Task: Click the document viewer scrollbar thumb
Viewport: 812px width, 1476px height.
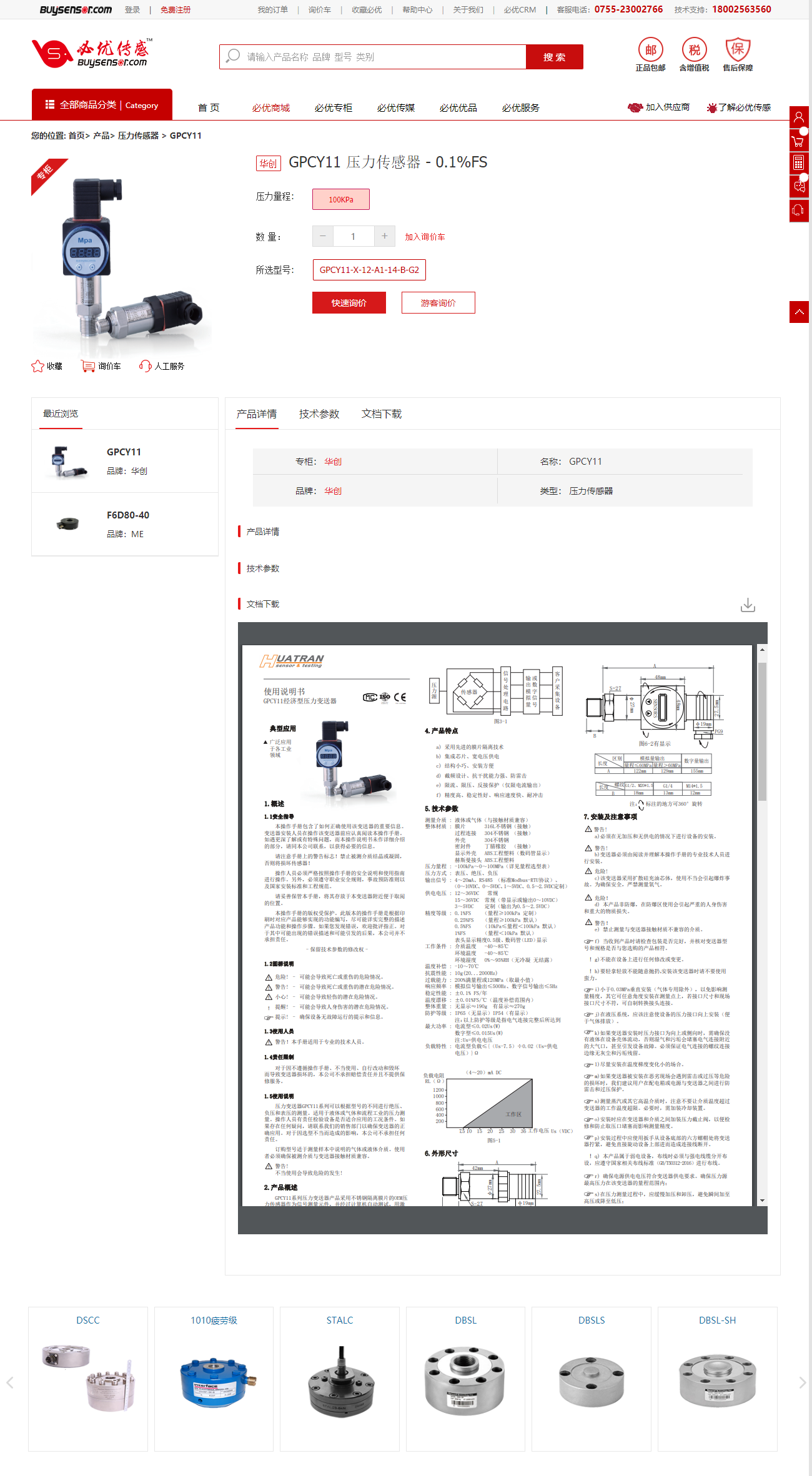Action: click(762, 731)
